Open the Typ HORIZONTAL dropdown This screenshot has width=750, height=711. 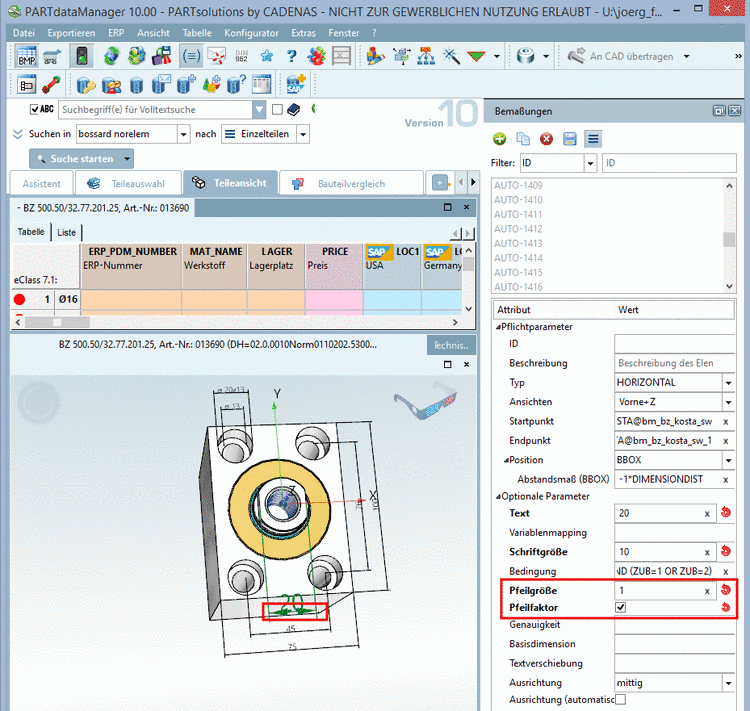pos(727,382)
